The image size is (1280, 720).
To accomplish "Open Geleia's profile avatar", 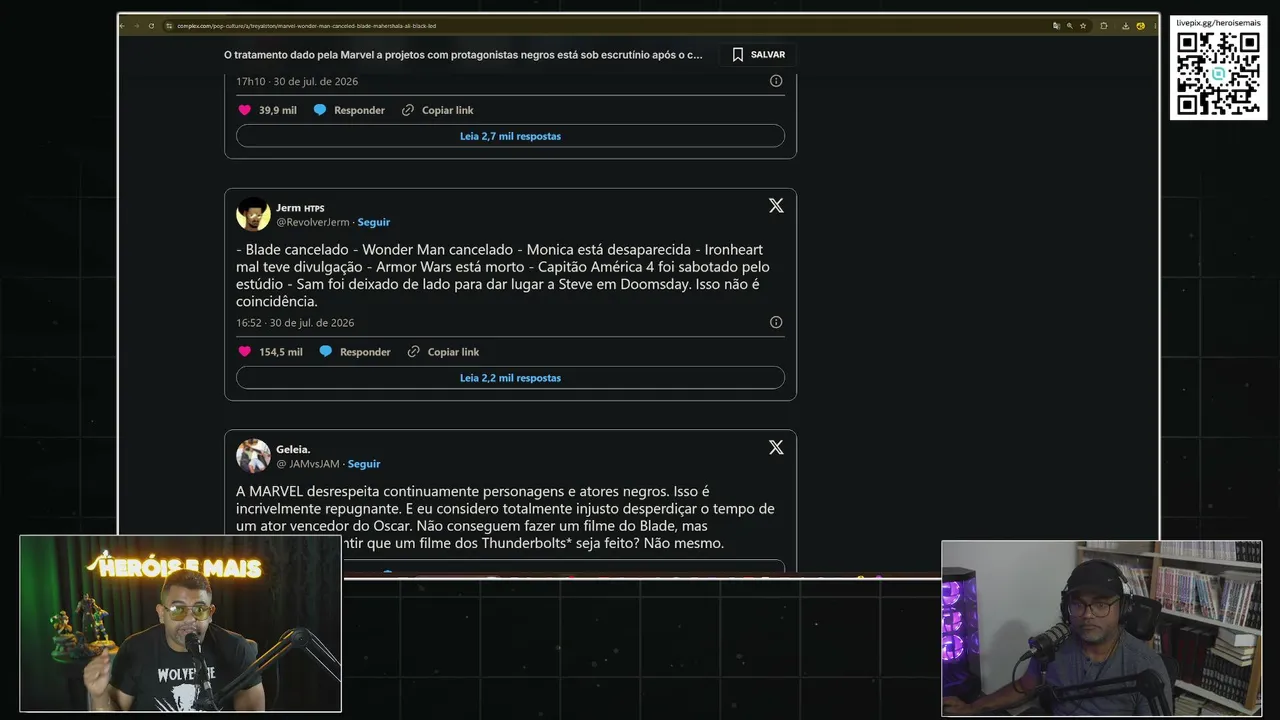I will [x=253, y=456].
